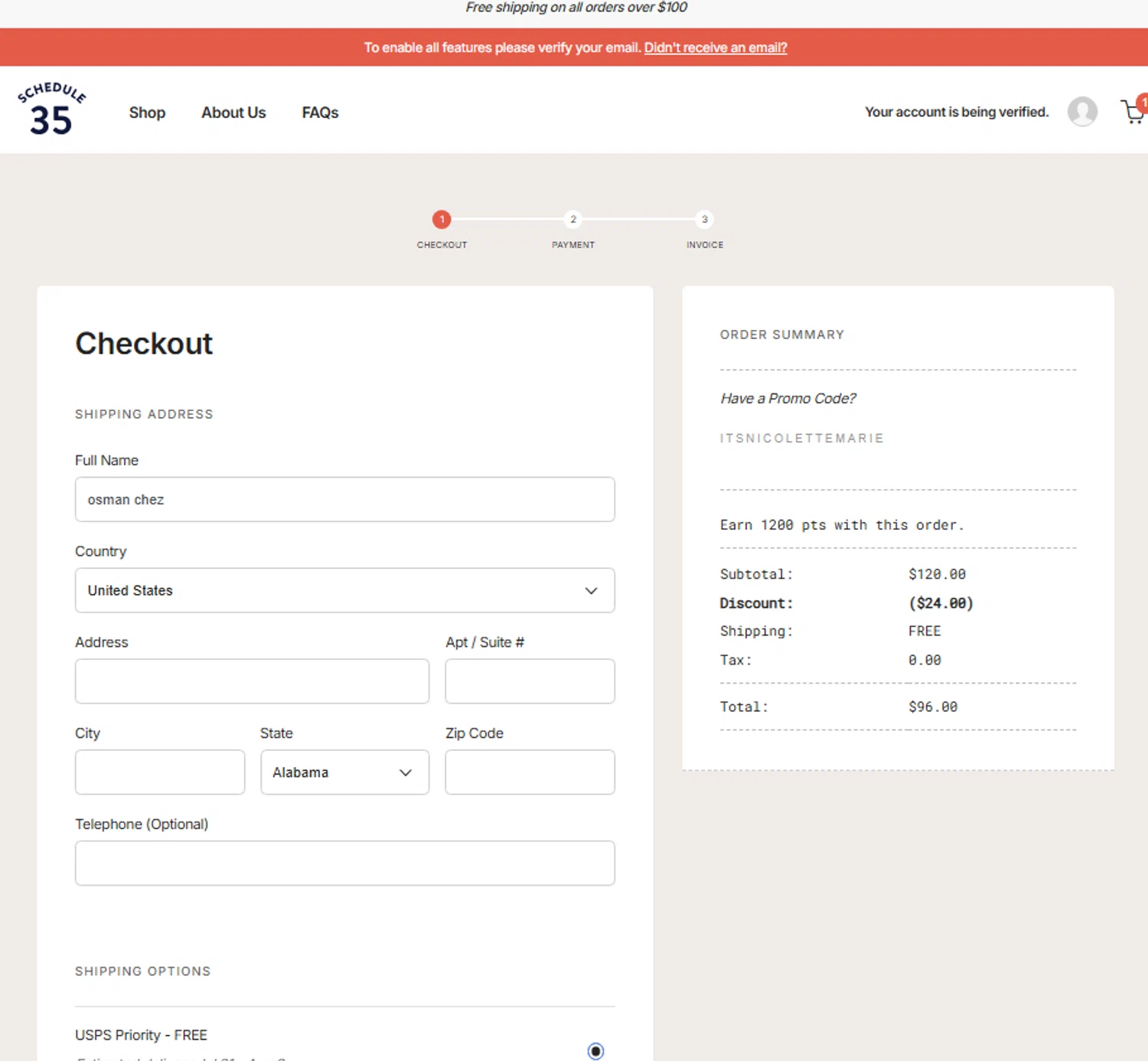Open the About Us page
This screenshot has height=1061, width=1148.
click(x=233, y=113)
